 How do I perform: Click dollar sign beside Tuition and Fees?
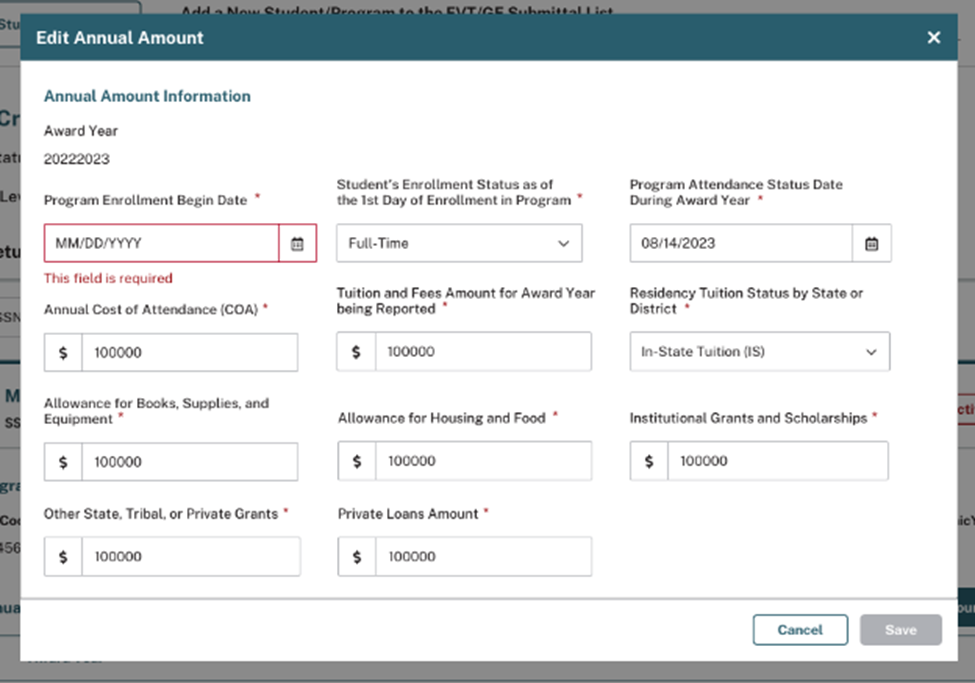(x=357, y=352)
